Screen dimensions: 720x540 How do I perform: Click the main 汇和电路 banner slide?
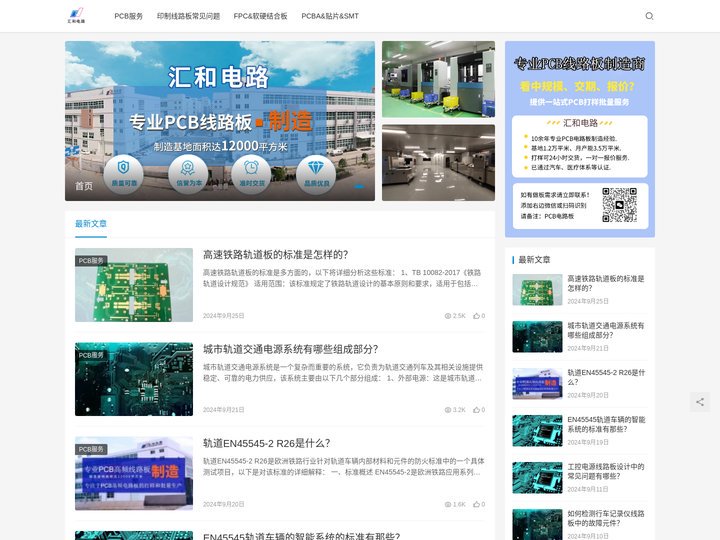(x=220, y=121)
